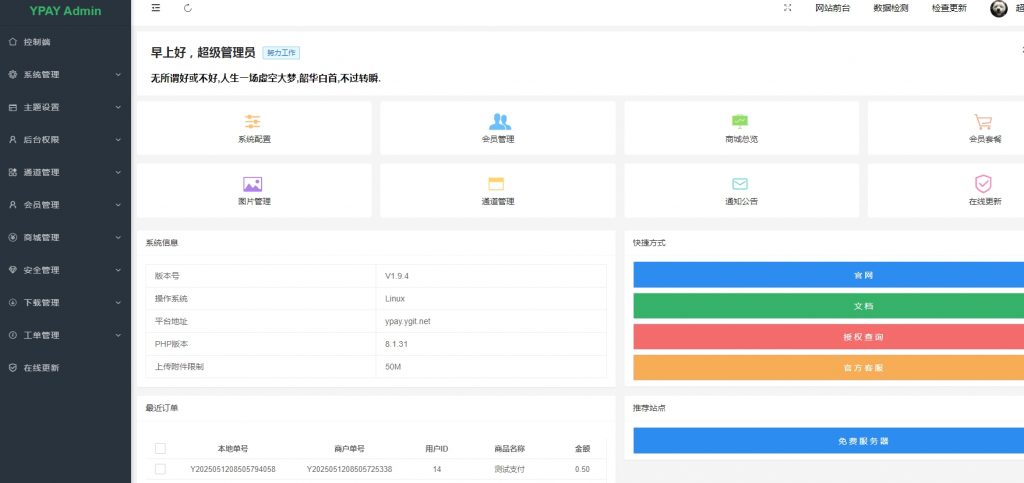Expand the 工单管理 chevron
This screenshot has height=483, width=1024.
[118, 335]
